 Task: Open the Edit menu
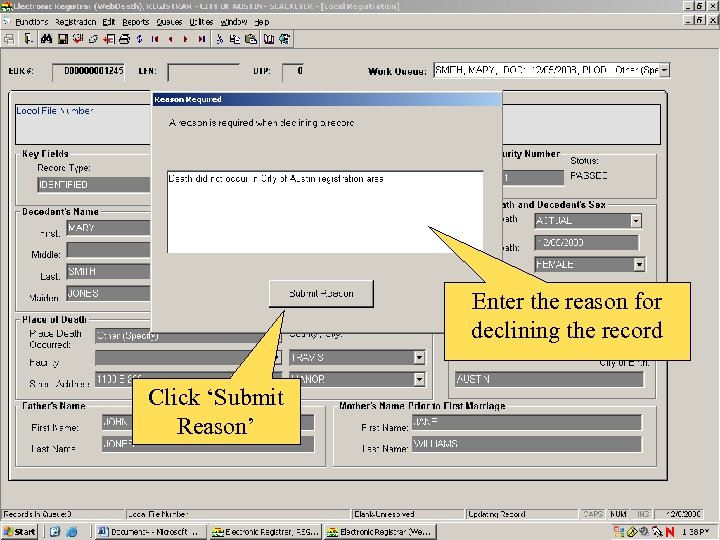[109, 22]
